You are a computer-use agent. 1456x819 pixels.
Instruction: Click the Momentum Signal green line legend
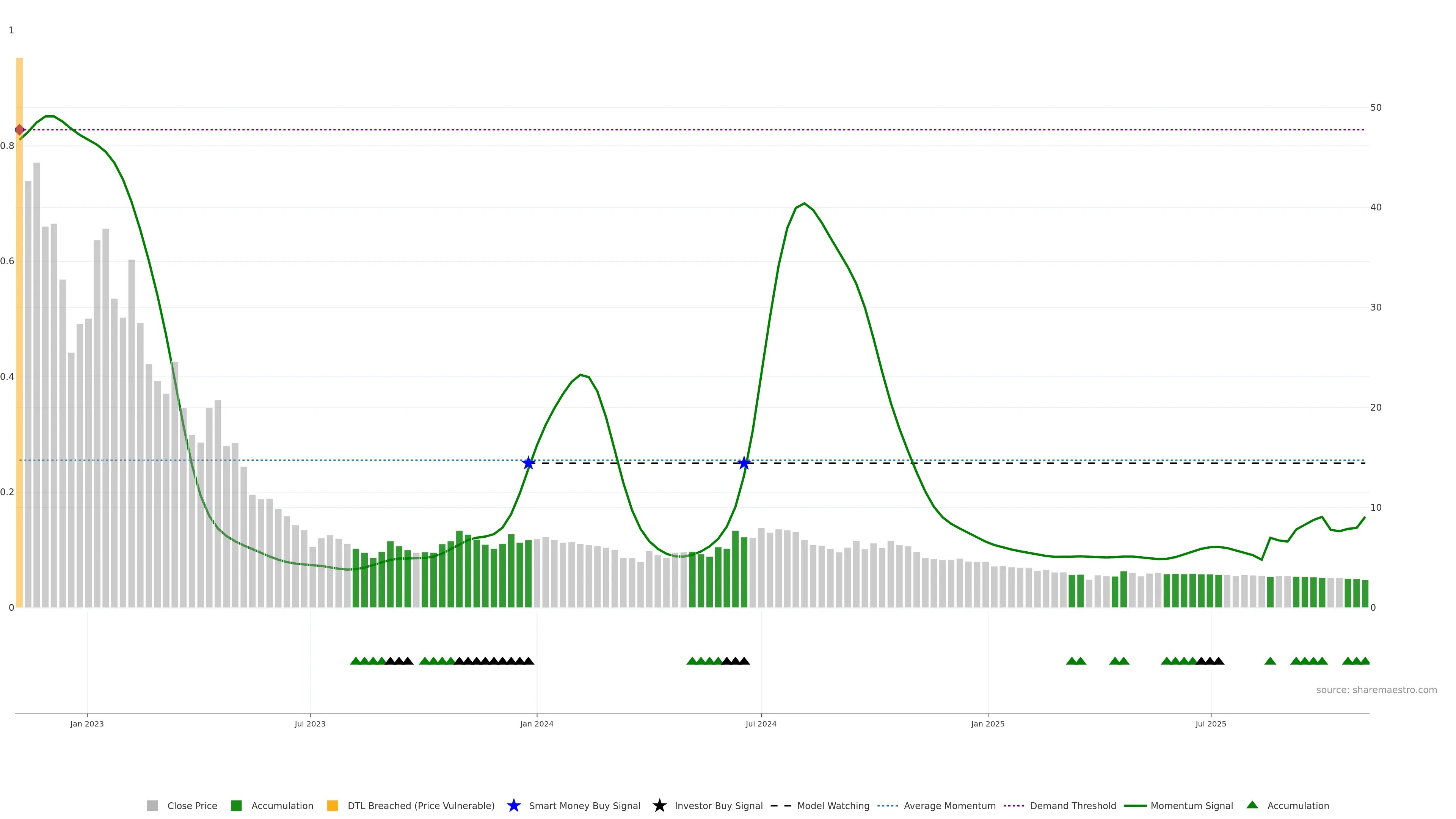click(1135, 805)
